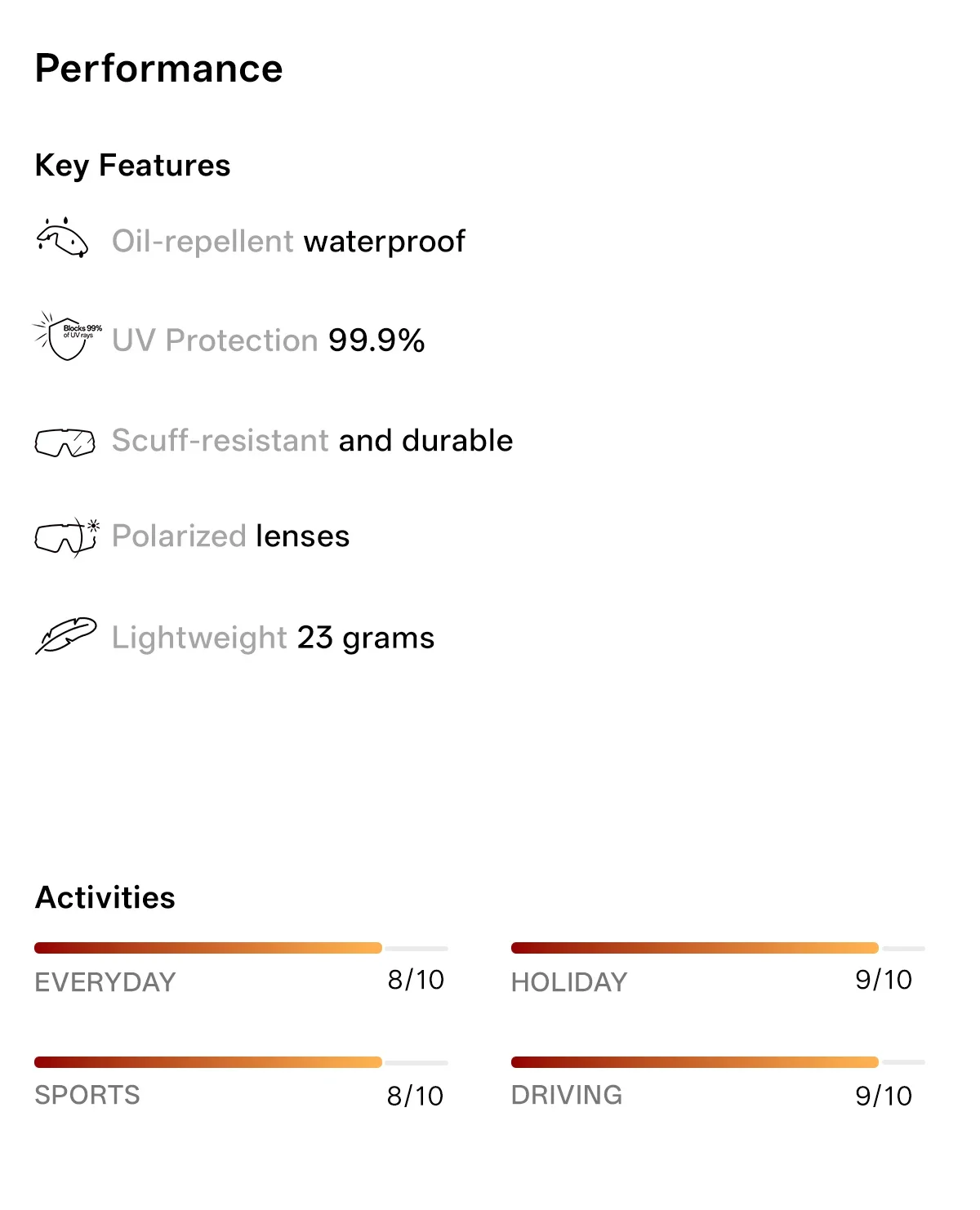Image resolution: width=980 pixels, height=1210 pixels.
Task: Click the UV shield Blocks 99% icon
Action: click(67, 336)
